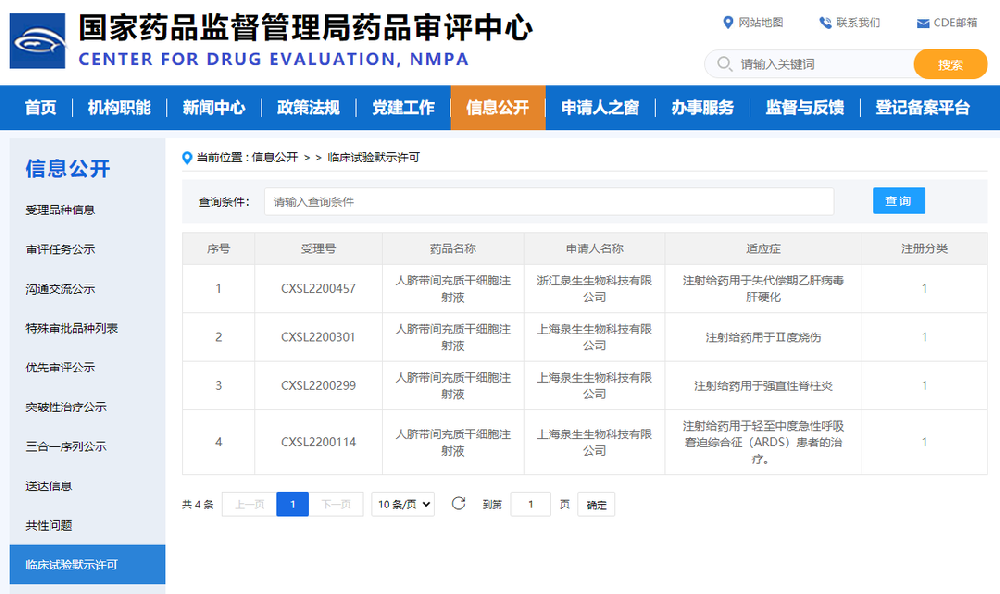This screenshot has width=1000, height=594.
Task: Click the breadcrumb location marker icon
Action: [184, 156]
